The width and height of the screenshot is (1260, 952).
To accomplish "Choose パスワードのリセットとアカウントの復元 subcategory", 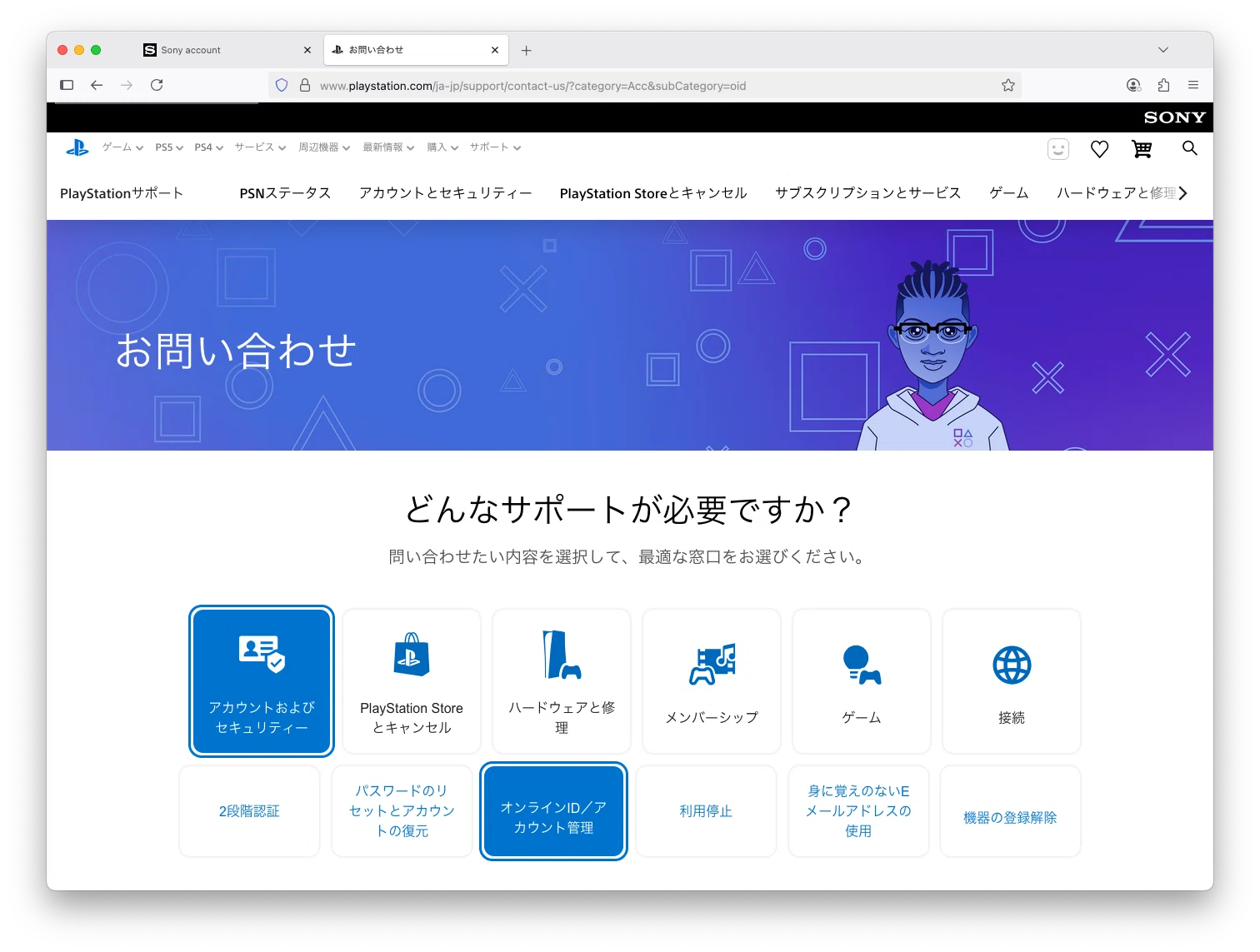I will [x=402, y=811].
